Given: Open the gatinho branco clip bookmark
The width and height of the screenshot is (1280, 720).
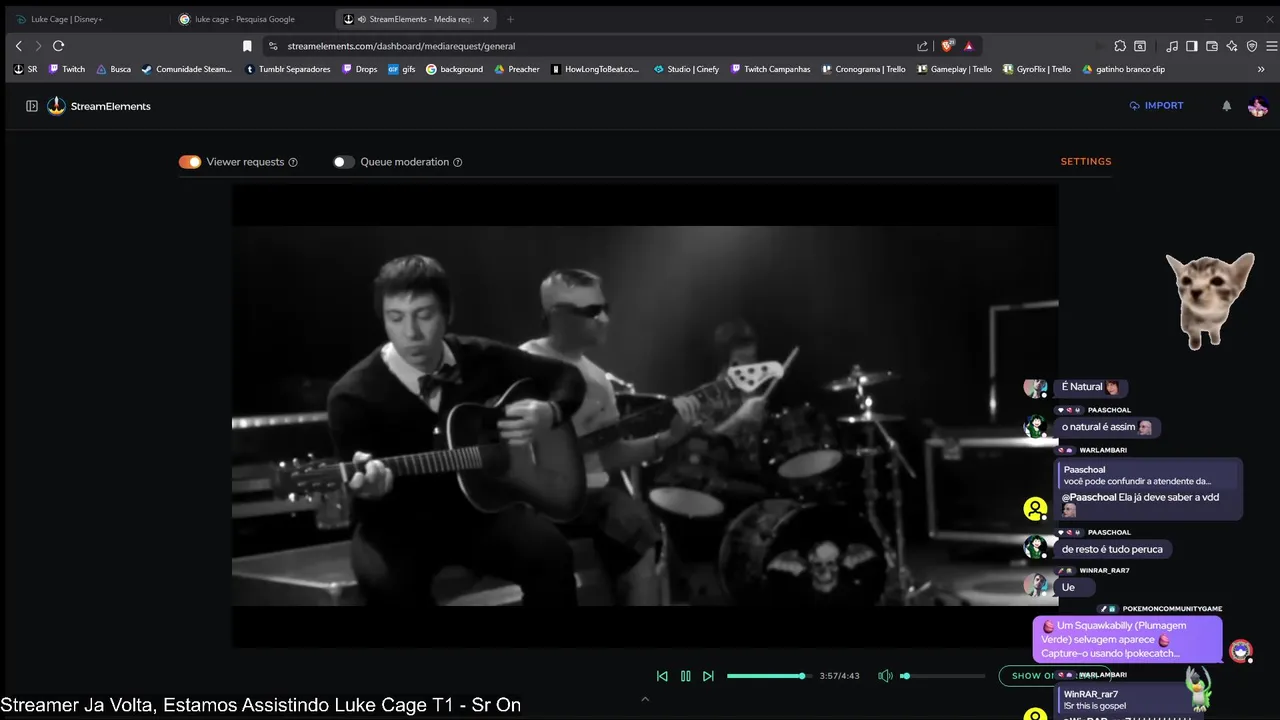Looking at the screenshot, I should tap(1123, 69).
